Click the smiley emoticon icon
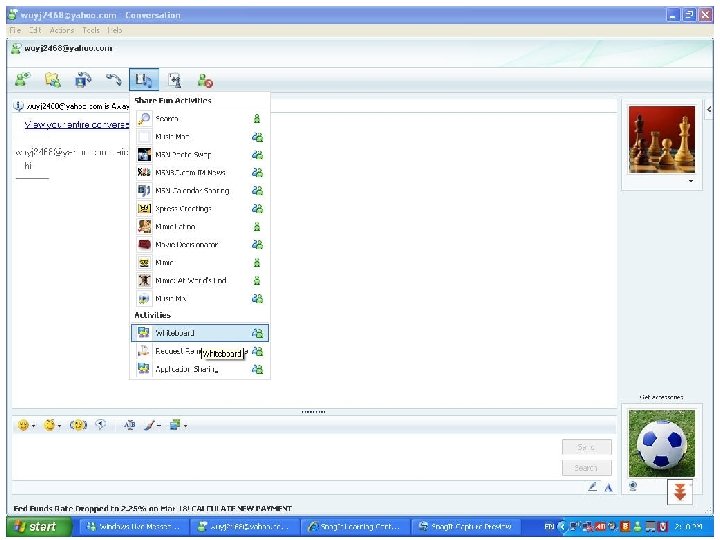Viewport: 720px width, 540px height. [x=22, y=425]
